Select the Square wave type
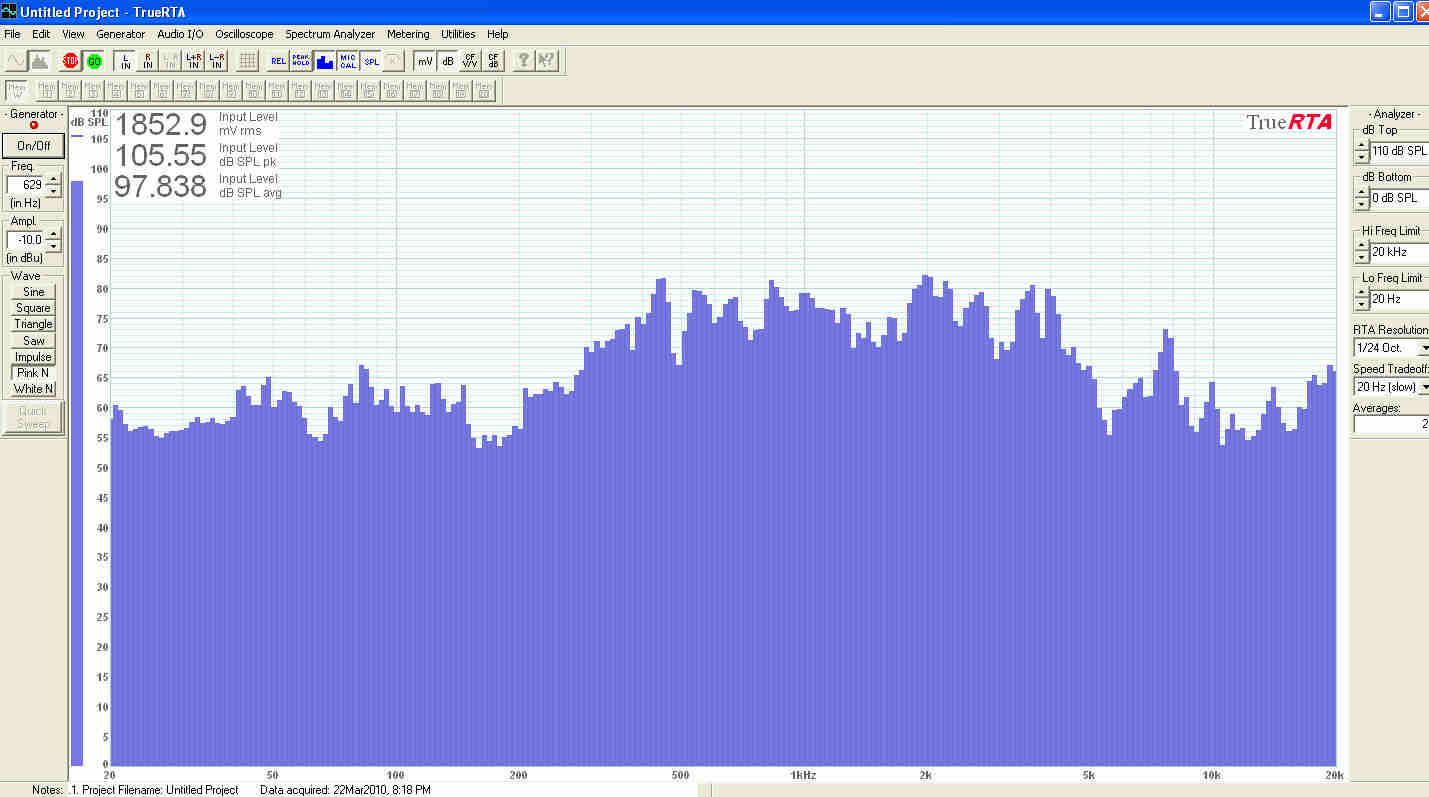This screenshot has width=1429, height=797. pyautogui.click(x=33, y=308)
